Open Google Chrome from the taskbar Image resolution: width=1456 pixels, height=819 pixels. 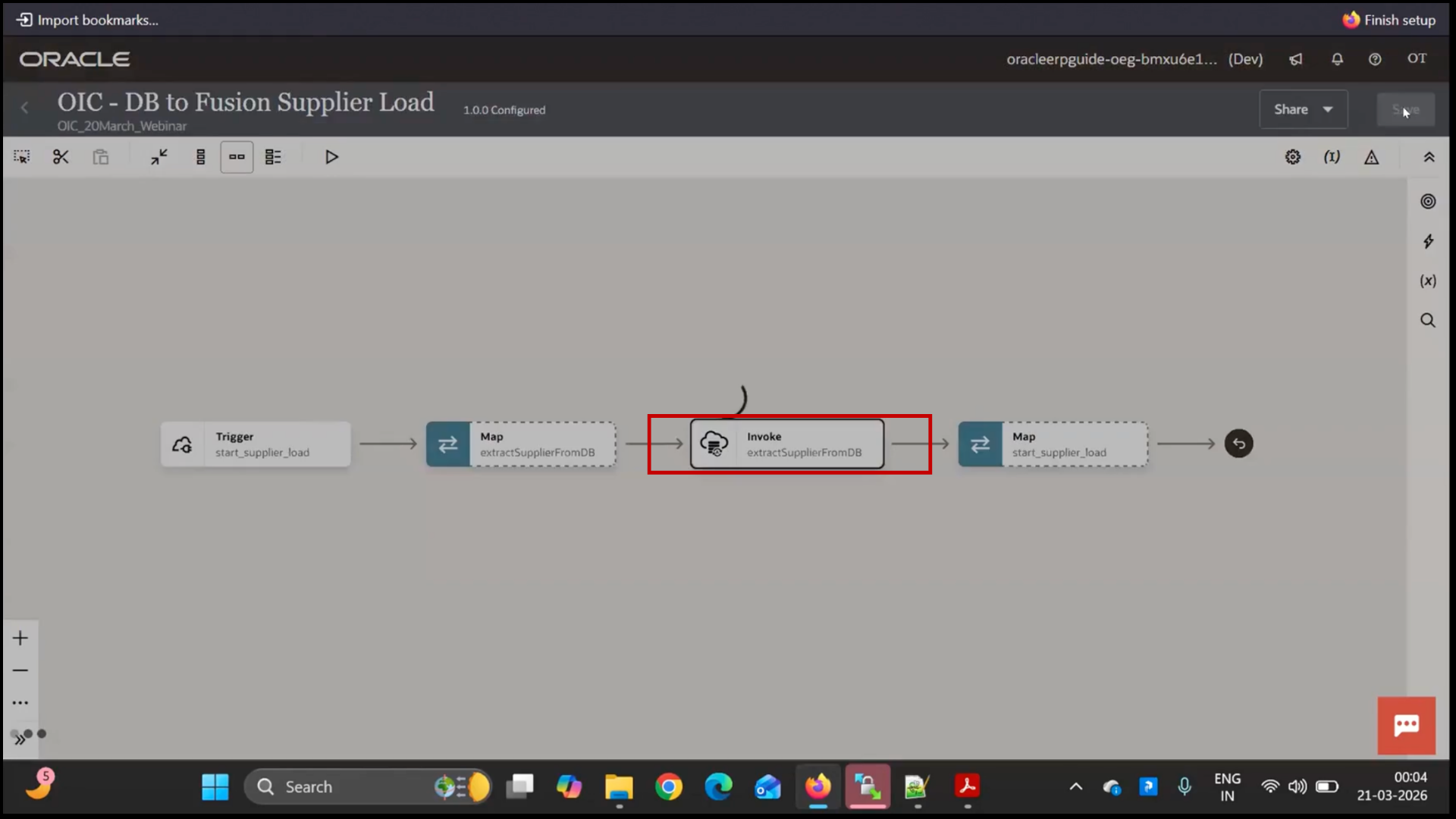point(669,787)
